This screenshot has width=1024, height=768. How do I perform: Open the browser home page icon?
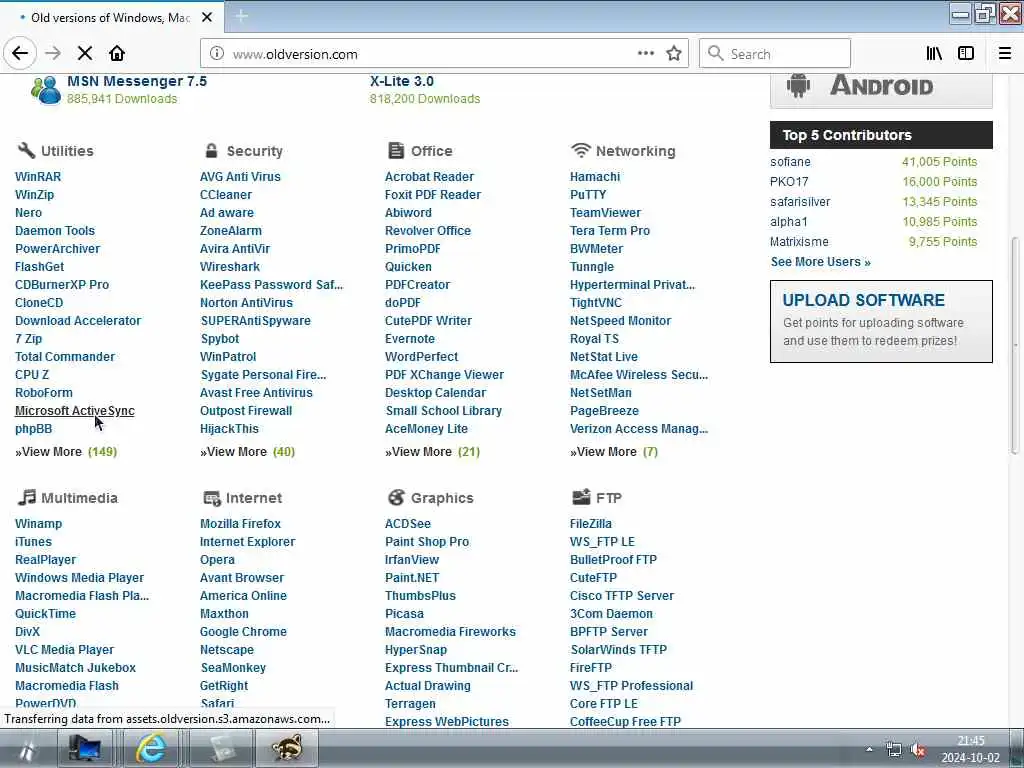[117, 54]
